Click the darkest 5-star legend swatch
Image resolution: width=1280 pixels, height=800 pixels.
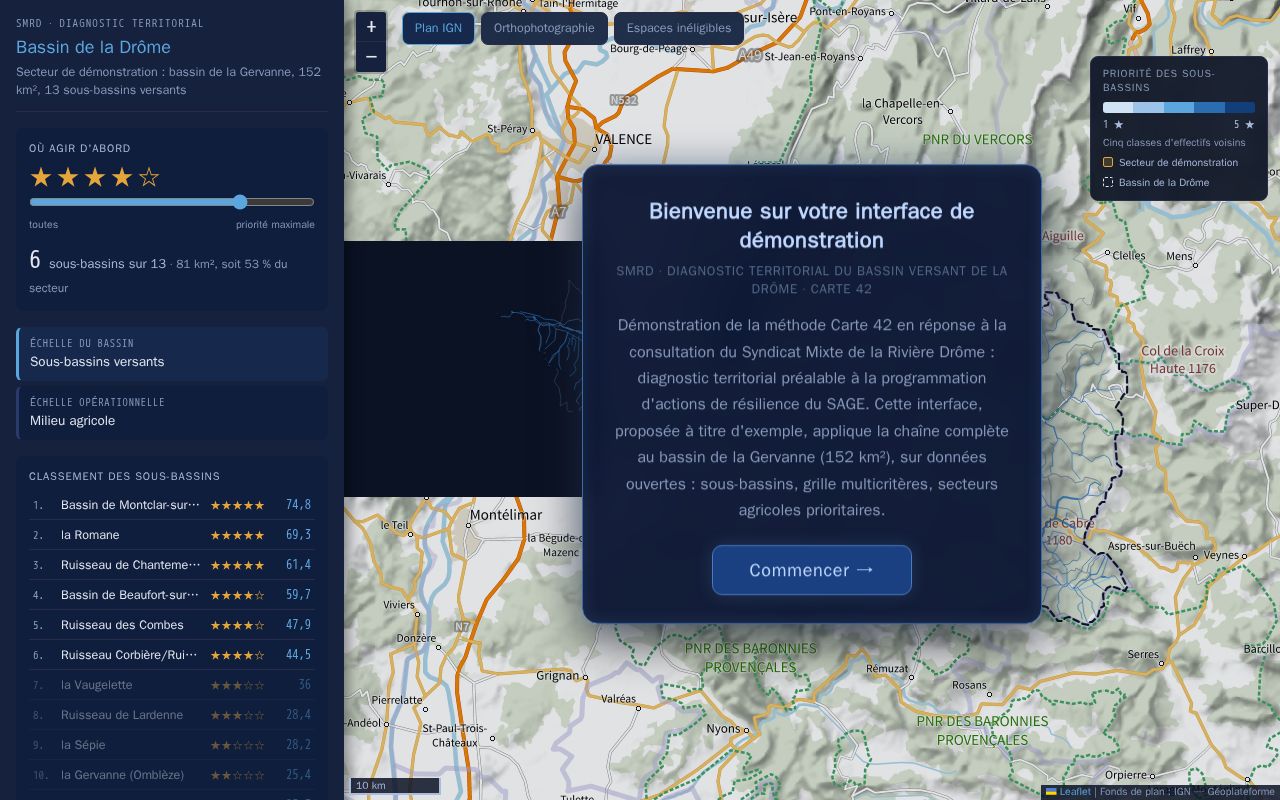coord(1240,107)
